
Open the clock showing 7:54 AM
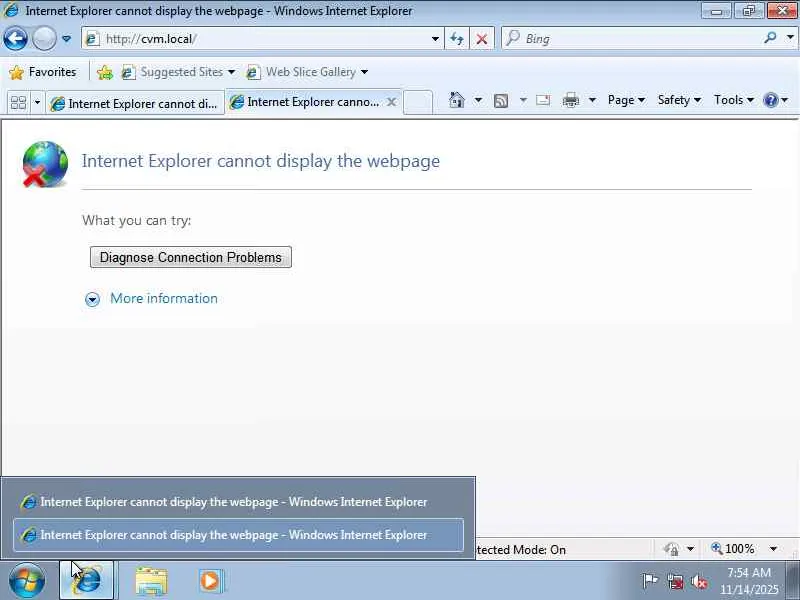coord(749,581)
